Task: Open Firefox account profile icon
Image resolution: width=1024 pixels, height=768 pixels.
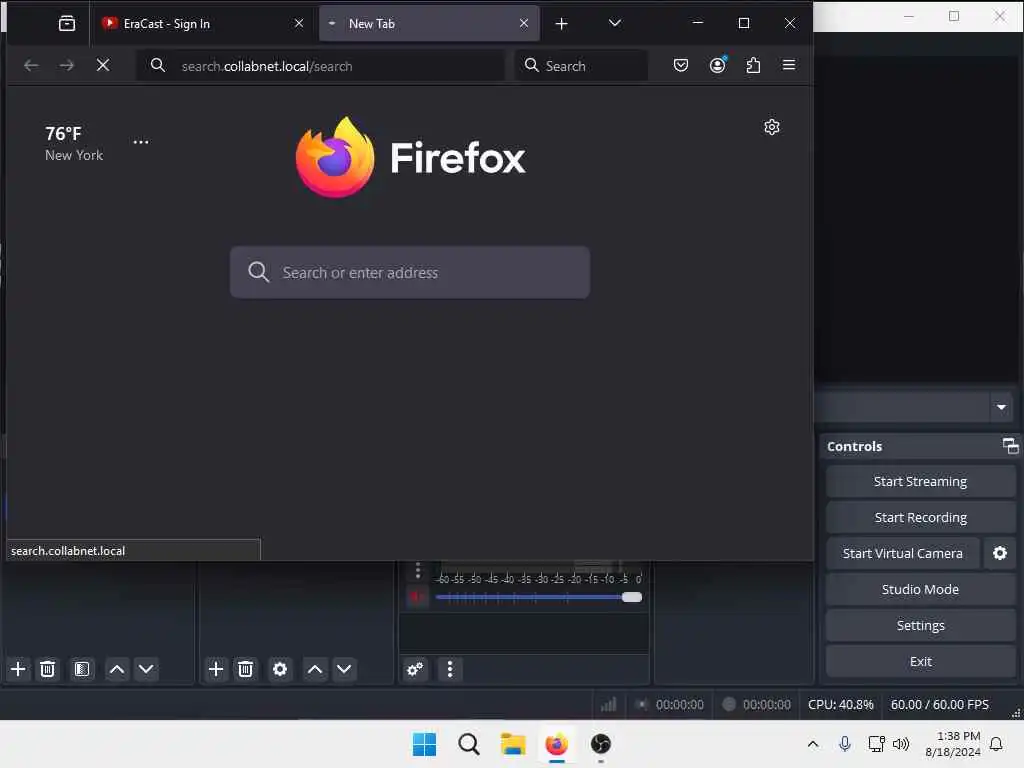Action: click(x=717, y=65)
